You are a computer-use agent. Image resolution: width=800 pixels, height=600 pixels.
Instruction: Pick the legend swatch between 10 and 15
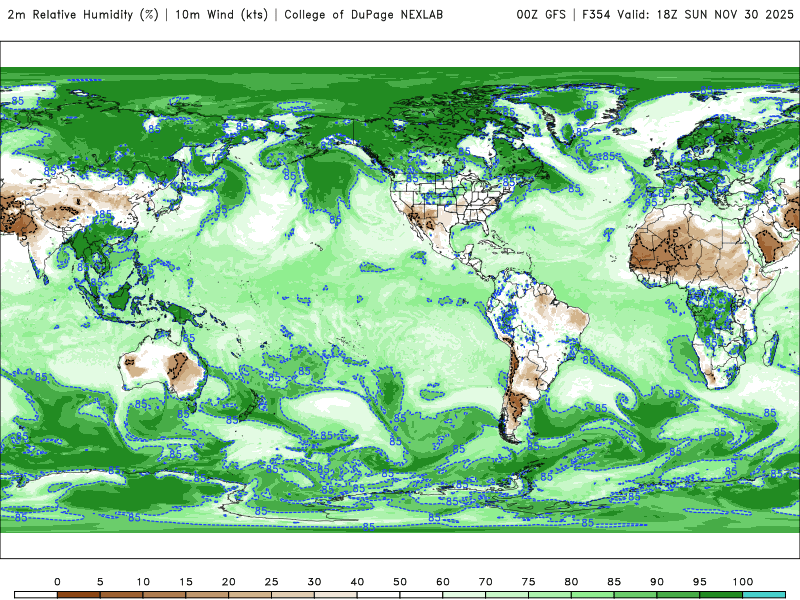click(x=164, y=595)
